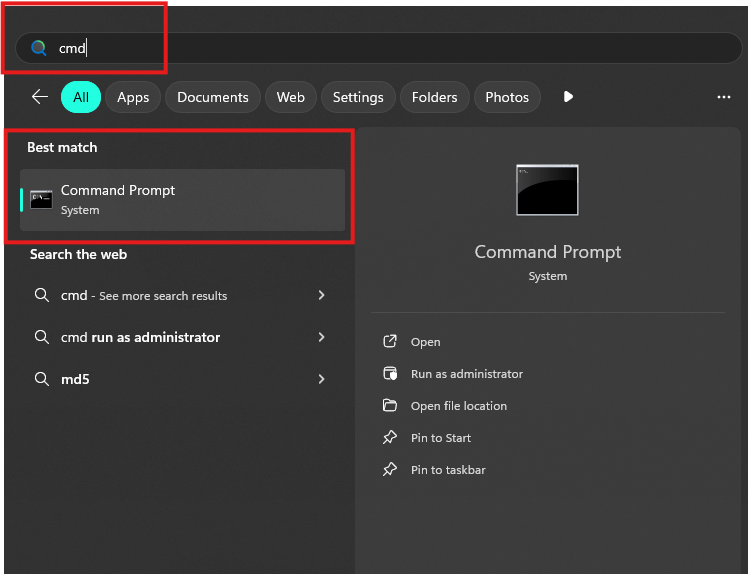Click the search magnifier icon in search bar

(x=39, y=48)
